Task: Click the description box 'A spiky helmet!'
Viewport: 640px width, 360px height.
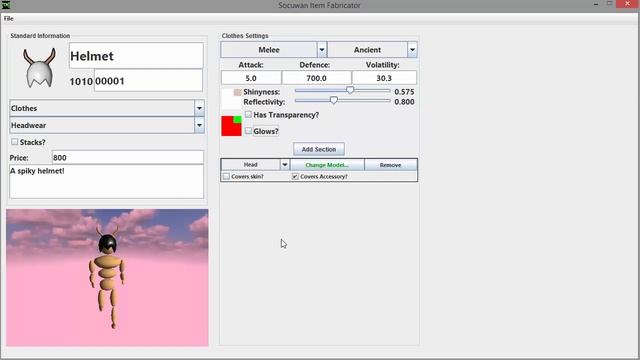Action: [107, 182]
